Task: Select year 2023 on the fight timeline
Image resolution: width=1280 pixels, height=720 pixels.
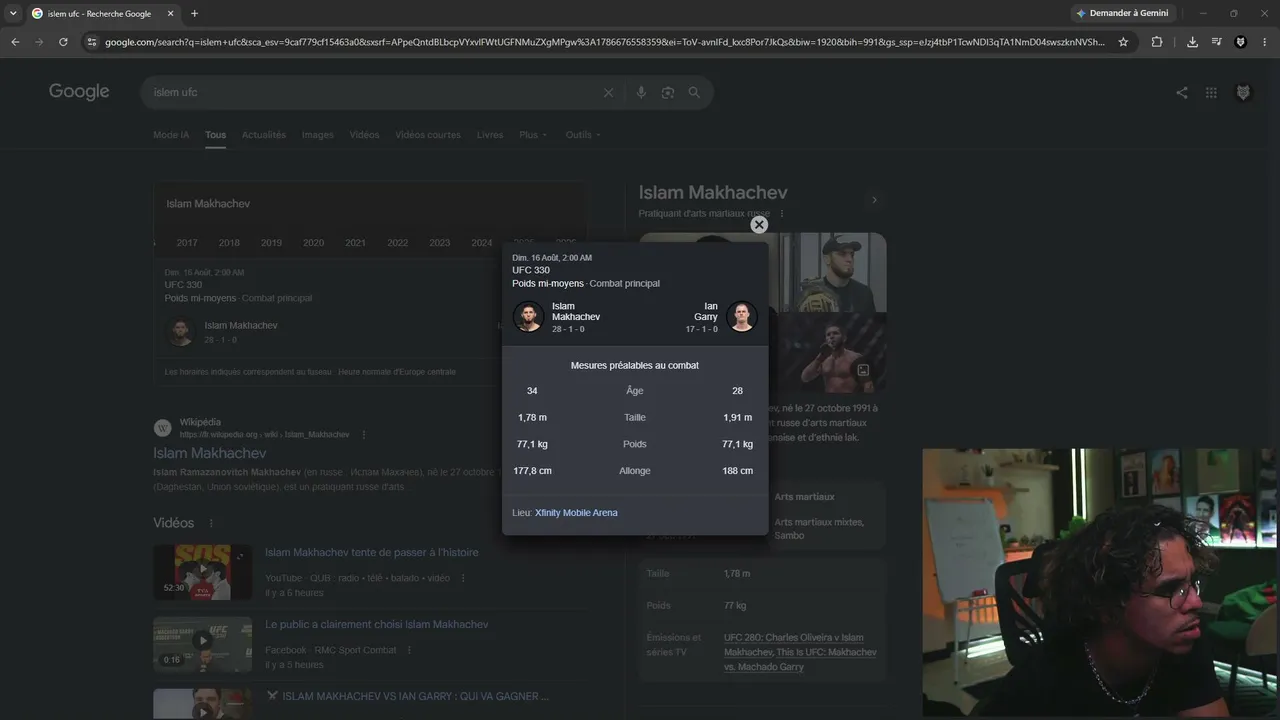Action: [440, 243]
